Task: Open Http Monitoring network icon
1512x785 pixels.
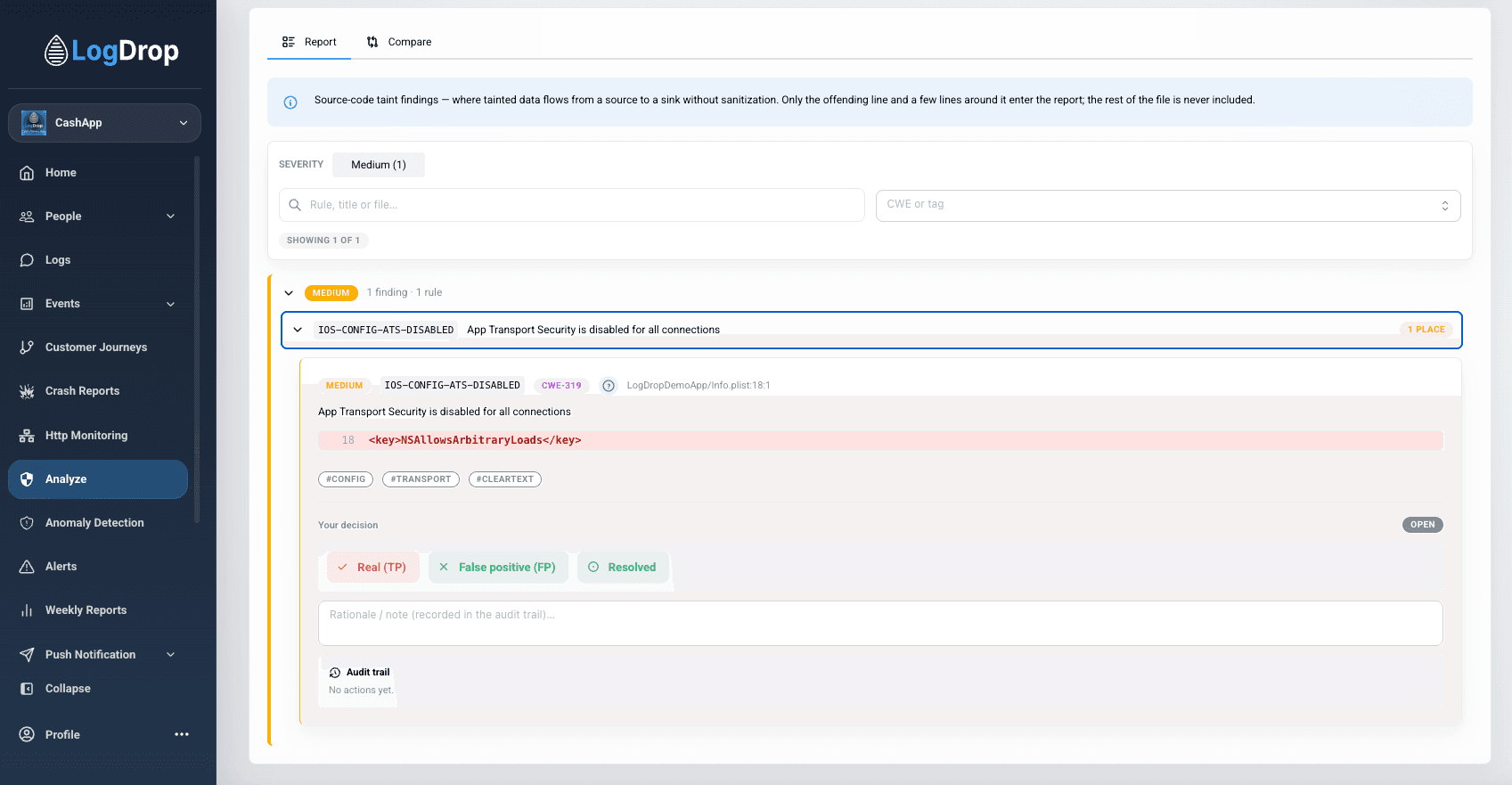Action: click(x=27, y=436)
